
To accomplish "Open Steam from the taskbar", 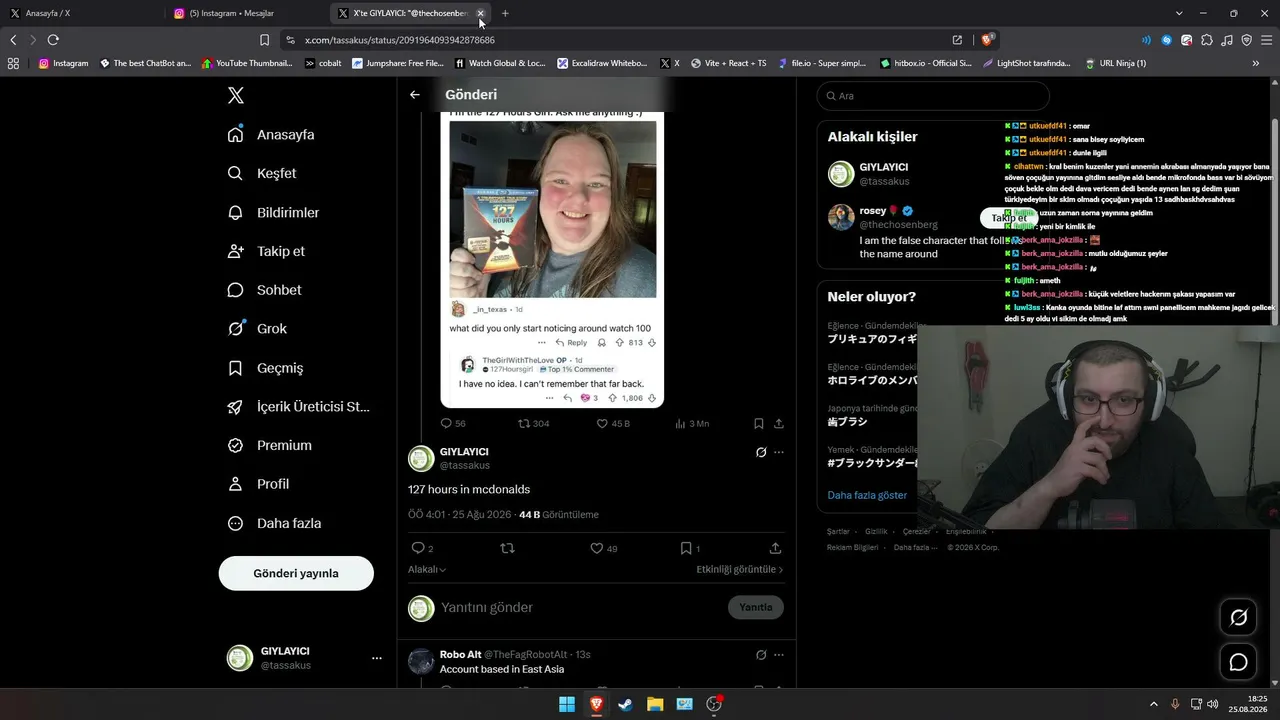I will click(625, 704).
